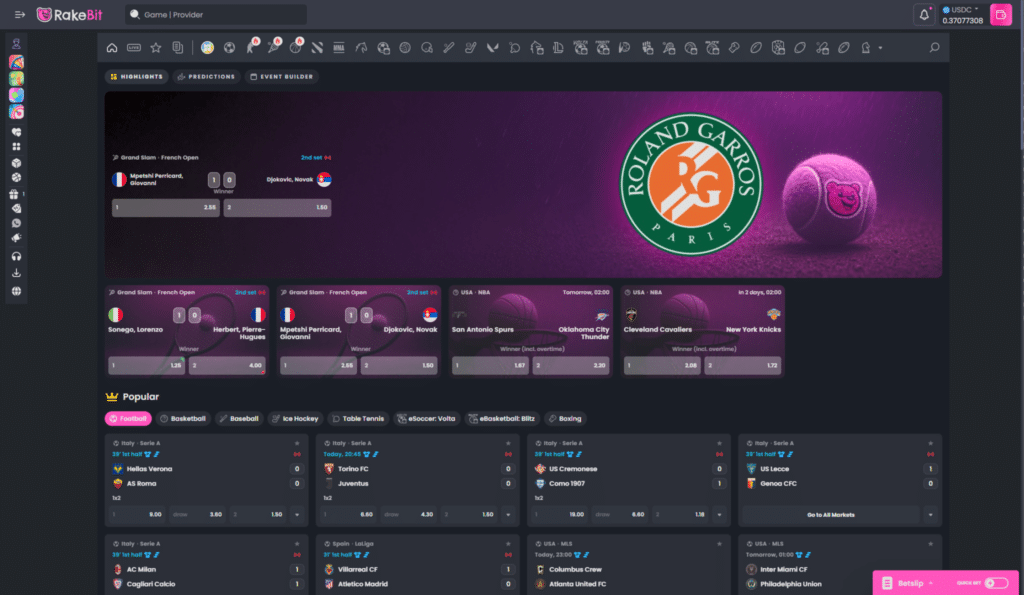Select the Basketball popular filter
This screenshot has height=595, width=1024.
point(183,419)
